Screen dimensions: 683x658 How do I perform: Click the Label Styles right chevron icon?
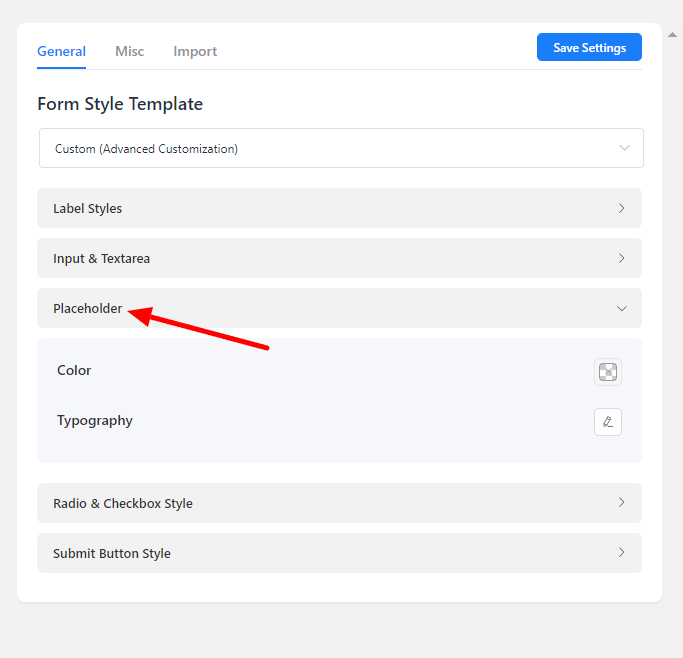coord(621,208)
